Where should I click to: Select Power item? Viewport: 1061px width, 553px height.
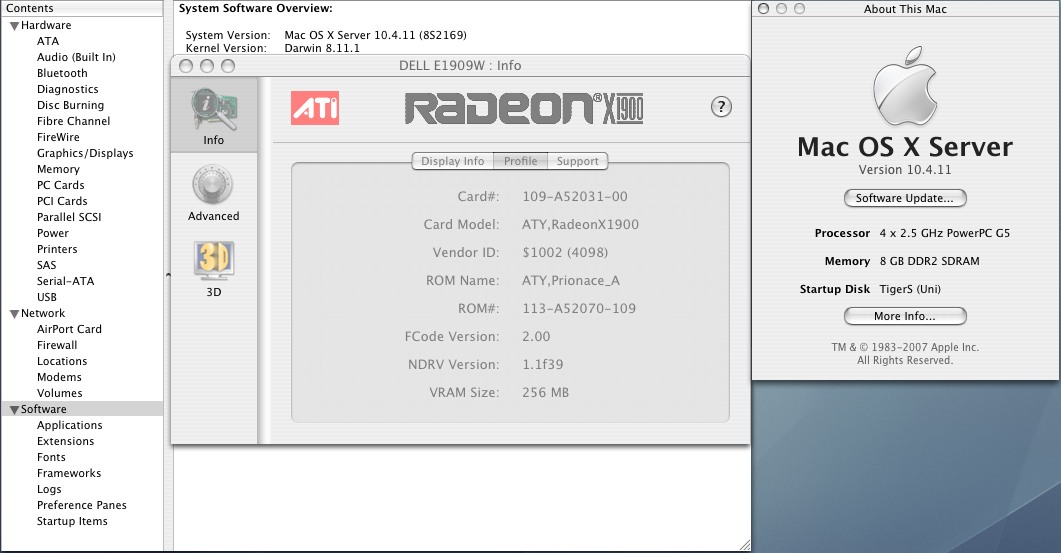53,234
